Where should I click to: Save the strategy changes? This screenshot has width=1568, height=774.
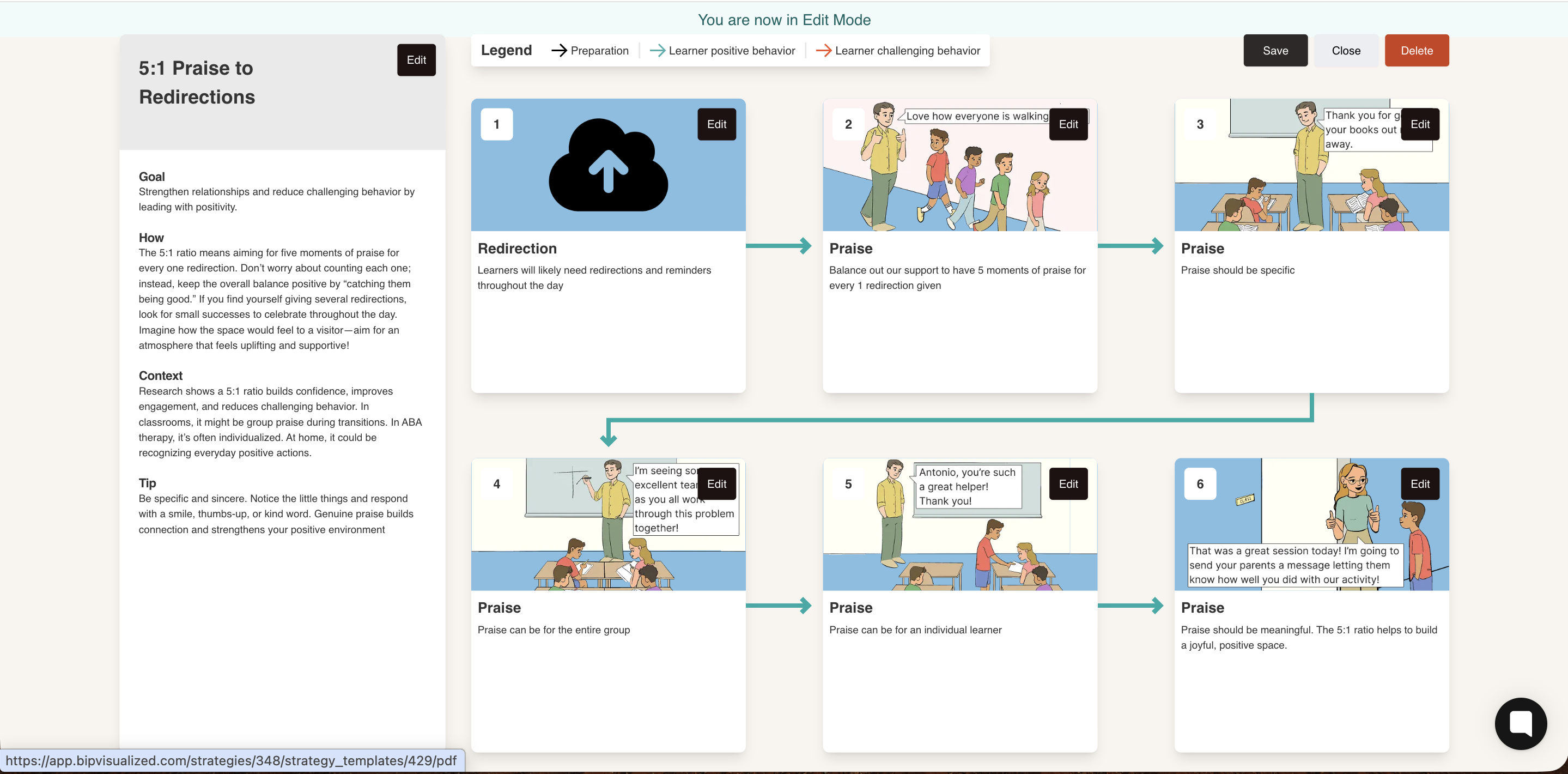coord(1274,51)
